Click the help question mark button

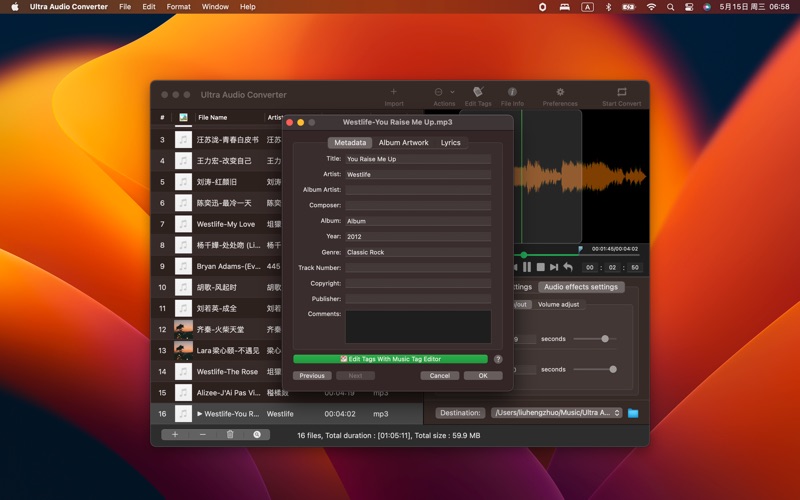(498, 359)
